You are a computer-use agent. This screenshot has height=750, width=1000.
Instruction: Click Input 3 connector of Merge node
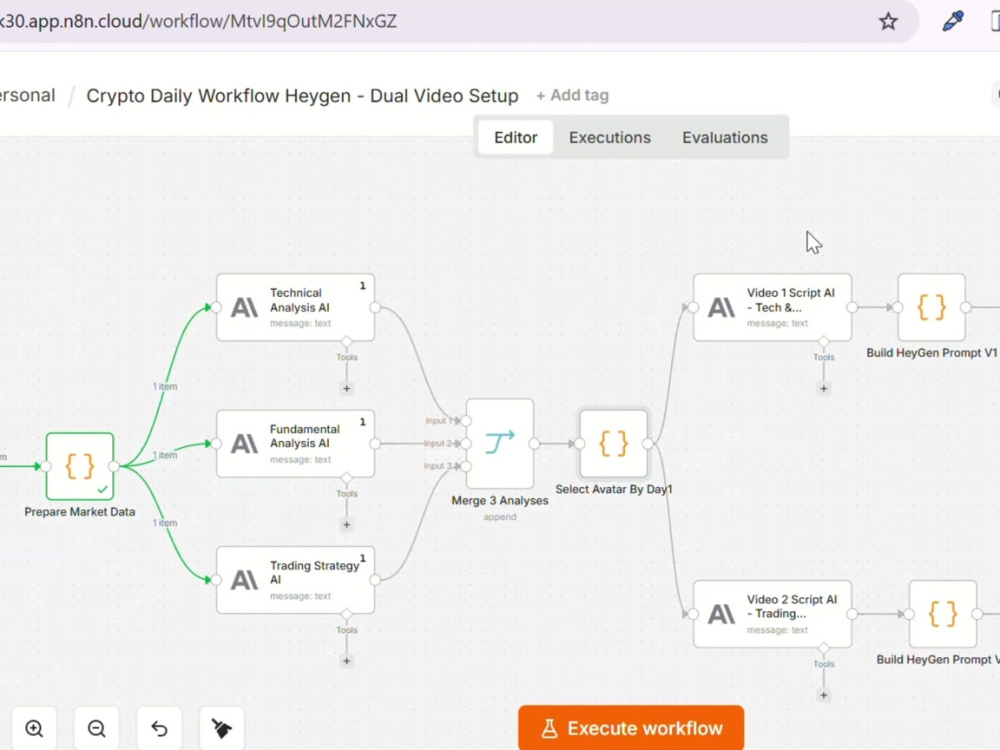[x=466, y=466]
